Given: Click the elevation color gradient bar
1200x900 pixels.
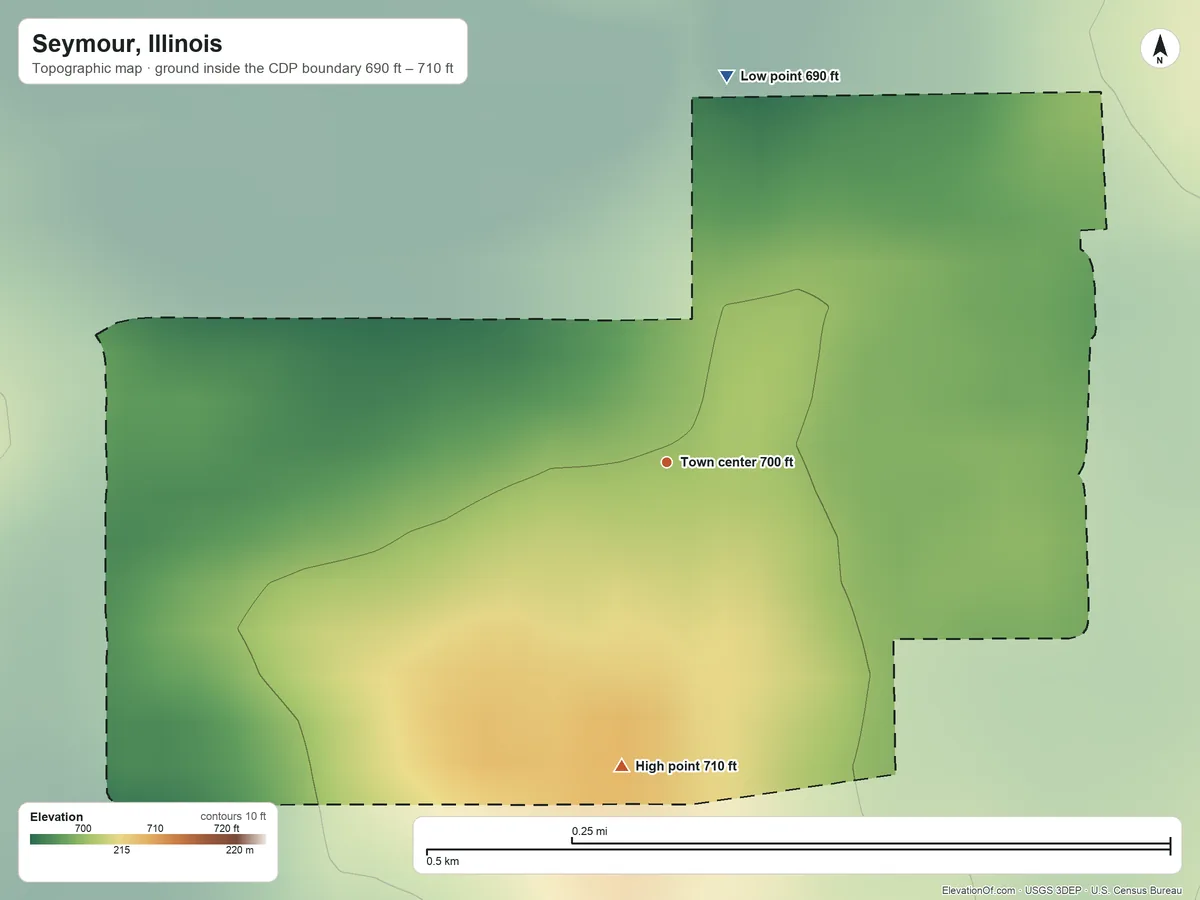Looking at the screenshot, I should [x=148, y=840].
